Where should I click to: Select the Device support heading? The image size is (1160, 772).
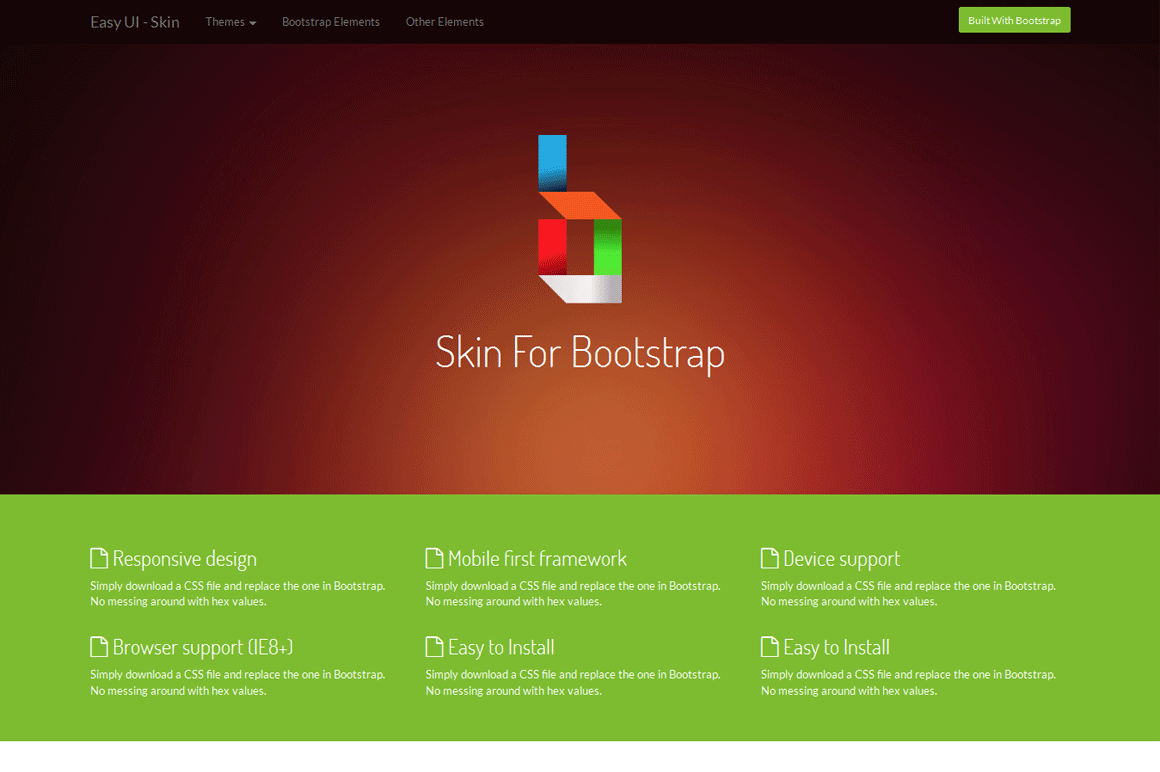point(843,558)
